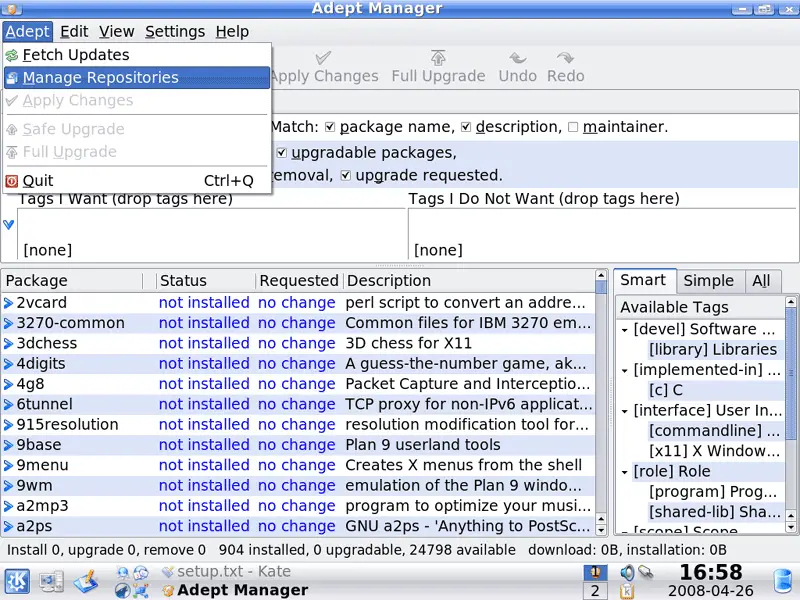Expand the 9menu package arrow

(x=8, y=466)
